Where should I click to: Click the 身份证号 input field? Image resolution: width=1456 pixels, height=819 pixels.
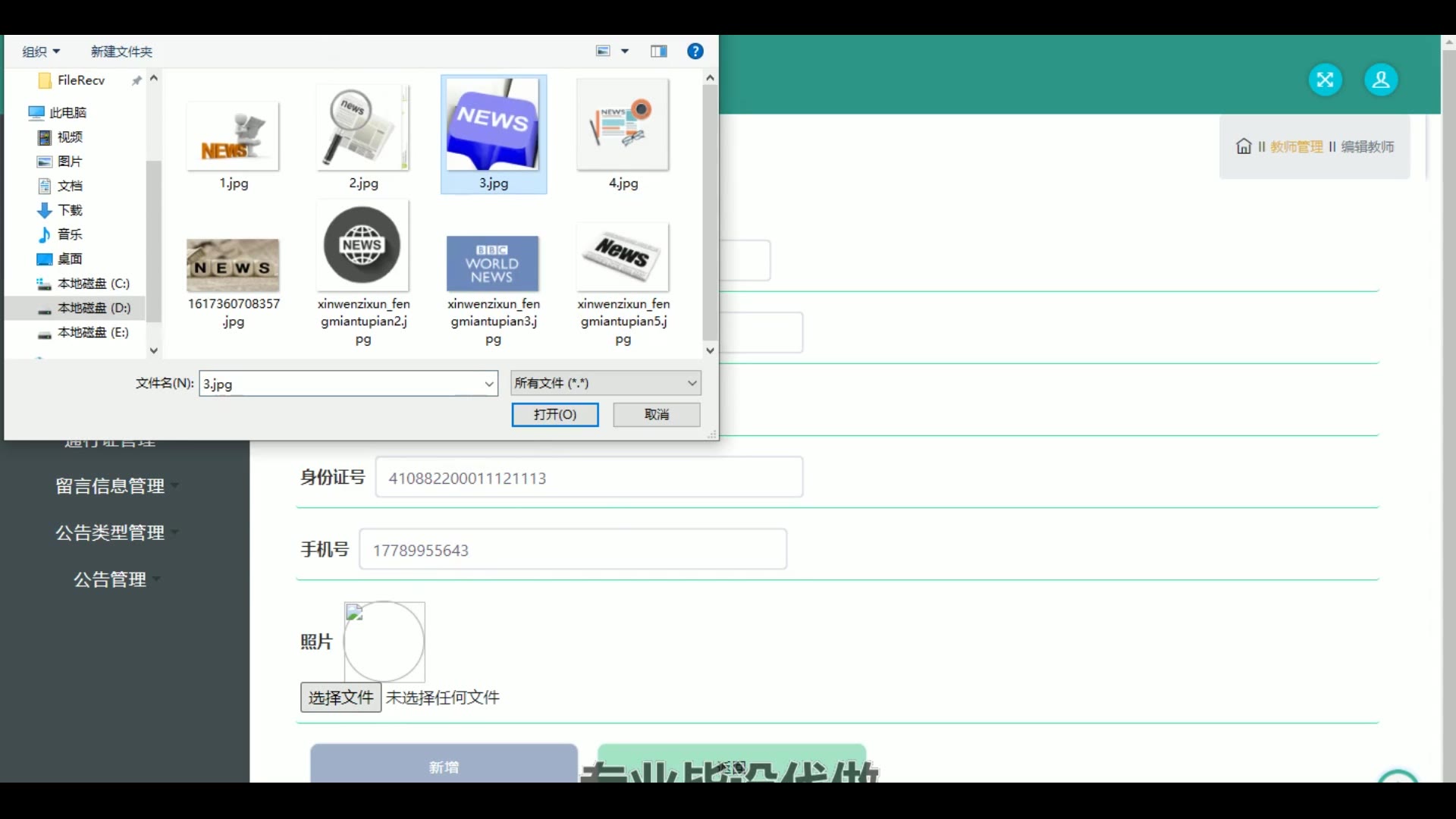589,478
